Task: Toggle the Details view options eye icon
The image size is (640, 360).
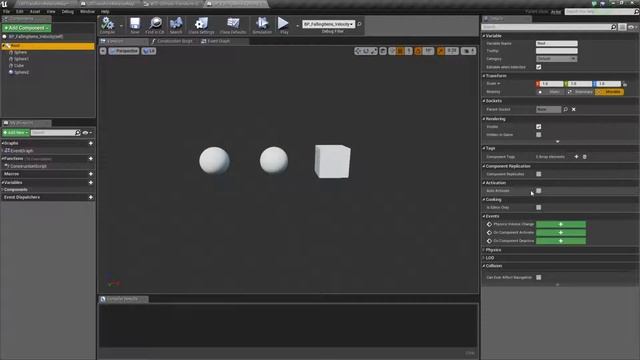Action: [x=633, y=27]
